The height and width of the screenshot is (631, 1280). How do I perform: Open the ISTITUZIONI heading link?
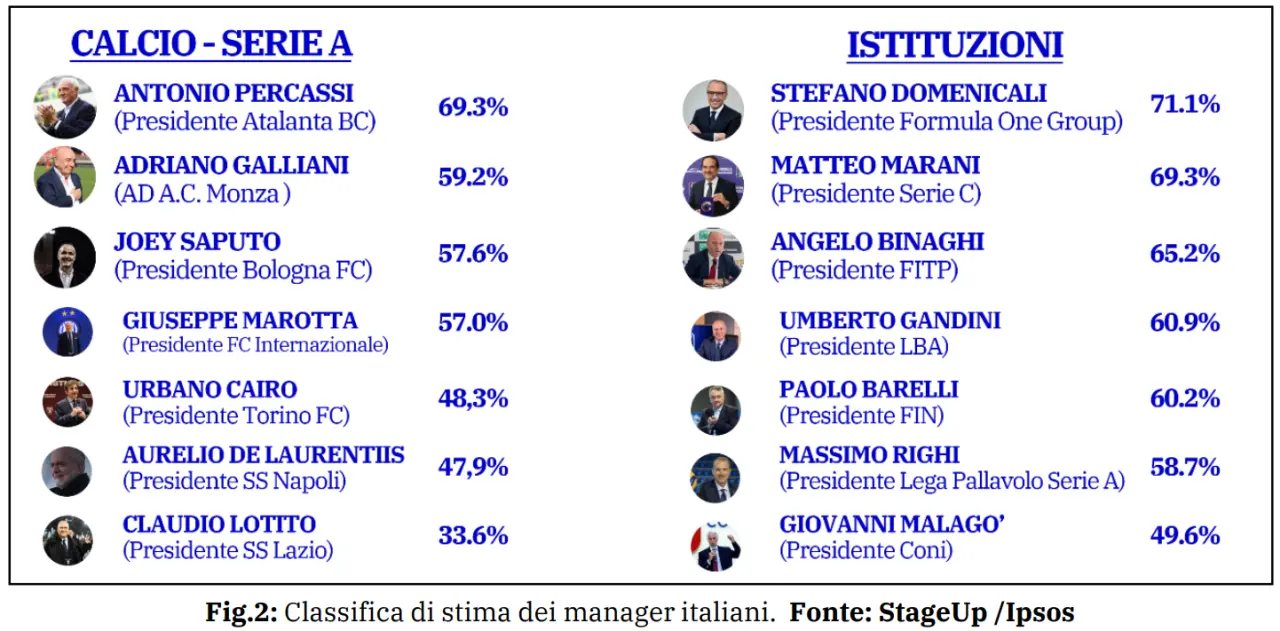click(x=955, y=45)
